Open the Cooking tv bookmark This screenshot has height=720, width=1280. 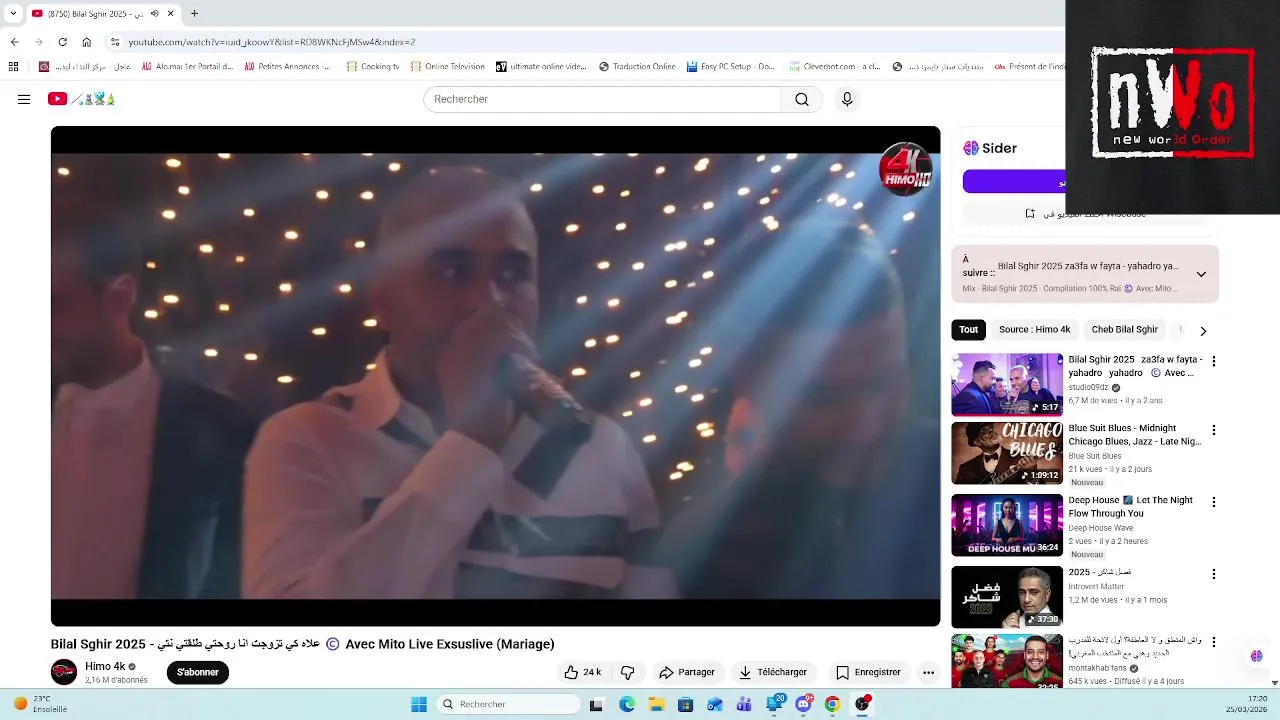click(372, 67)
